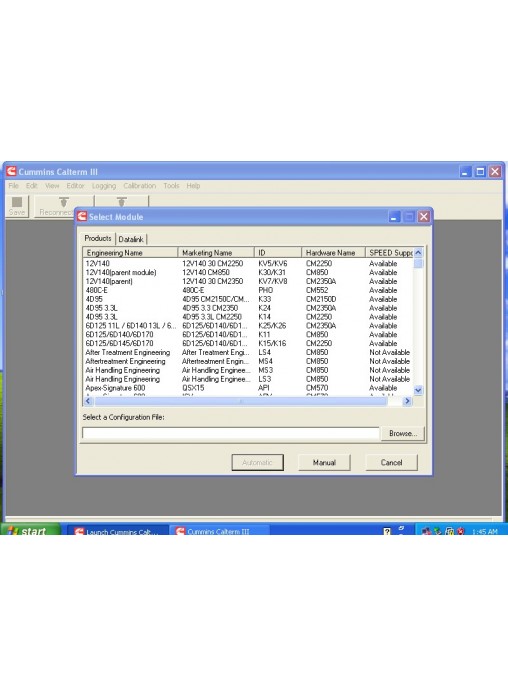Open the Editor menu

point(75,186)
